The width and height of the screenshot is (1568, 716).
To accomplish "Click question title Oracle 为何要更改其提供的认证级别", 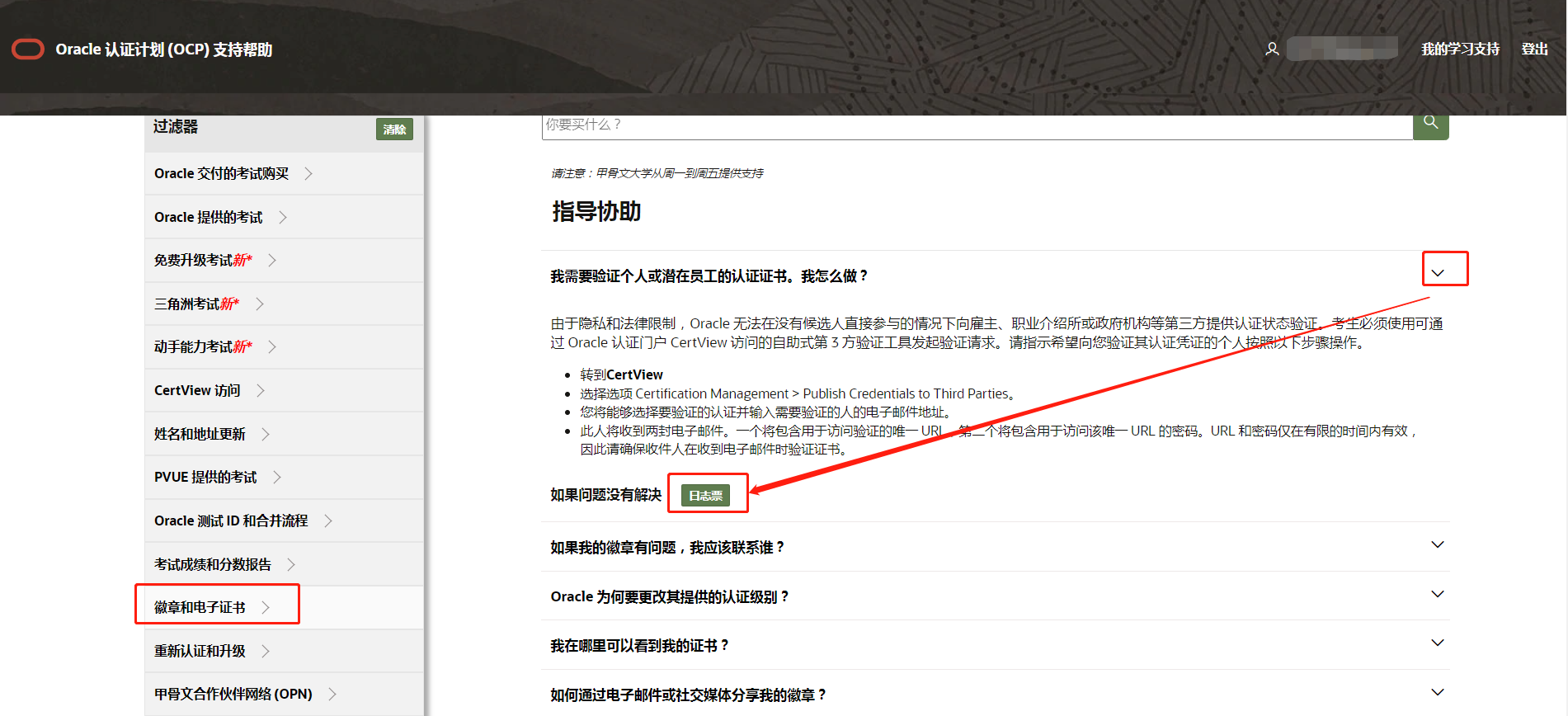I will [x=669, y=596].
